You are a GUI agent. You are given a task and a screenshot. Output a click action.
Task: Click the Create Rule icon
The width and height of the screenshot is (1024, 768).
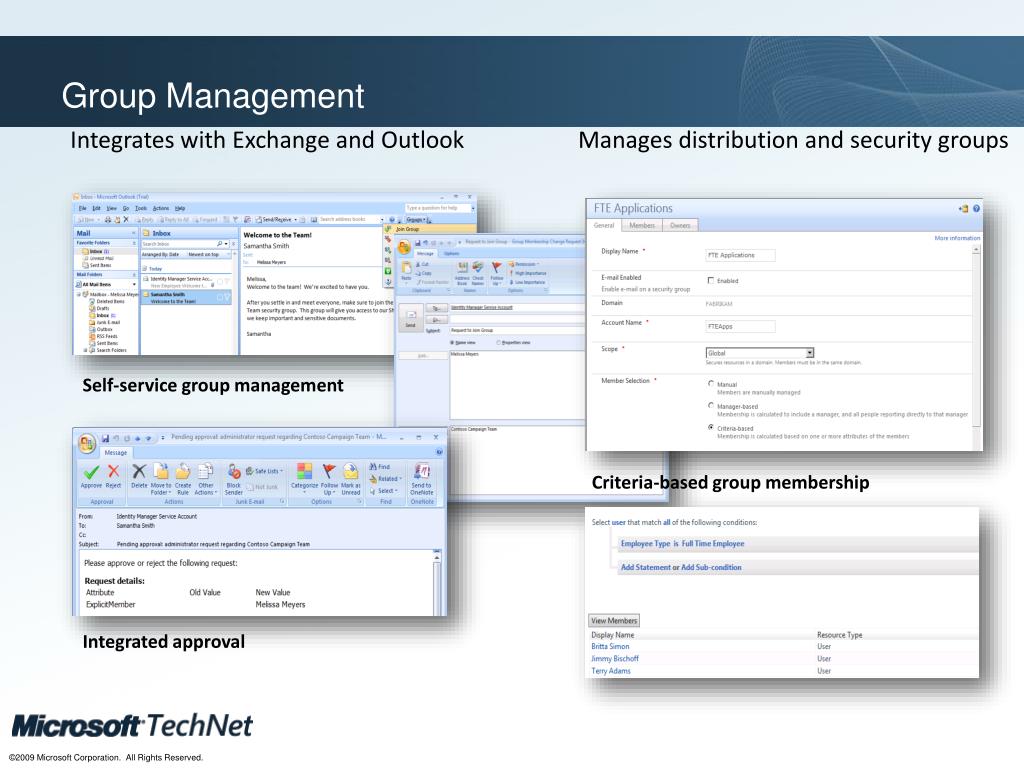coord(183,472)
